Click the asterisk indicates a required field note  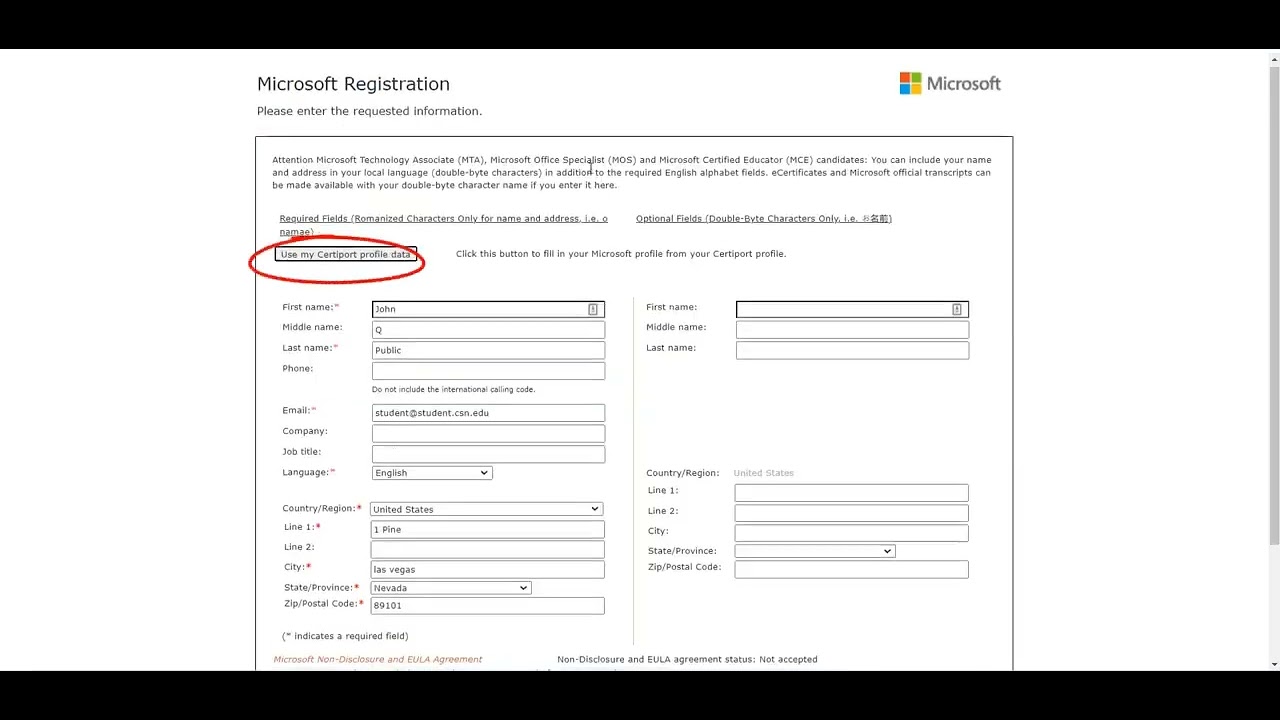(345, 636)
